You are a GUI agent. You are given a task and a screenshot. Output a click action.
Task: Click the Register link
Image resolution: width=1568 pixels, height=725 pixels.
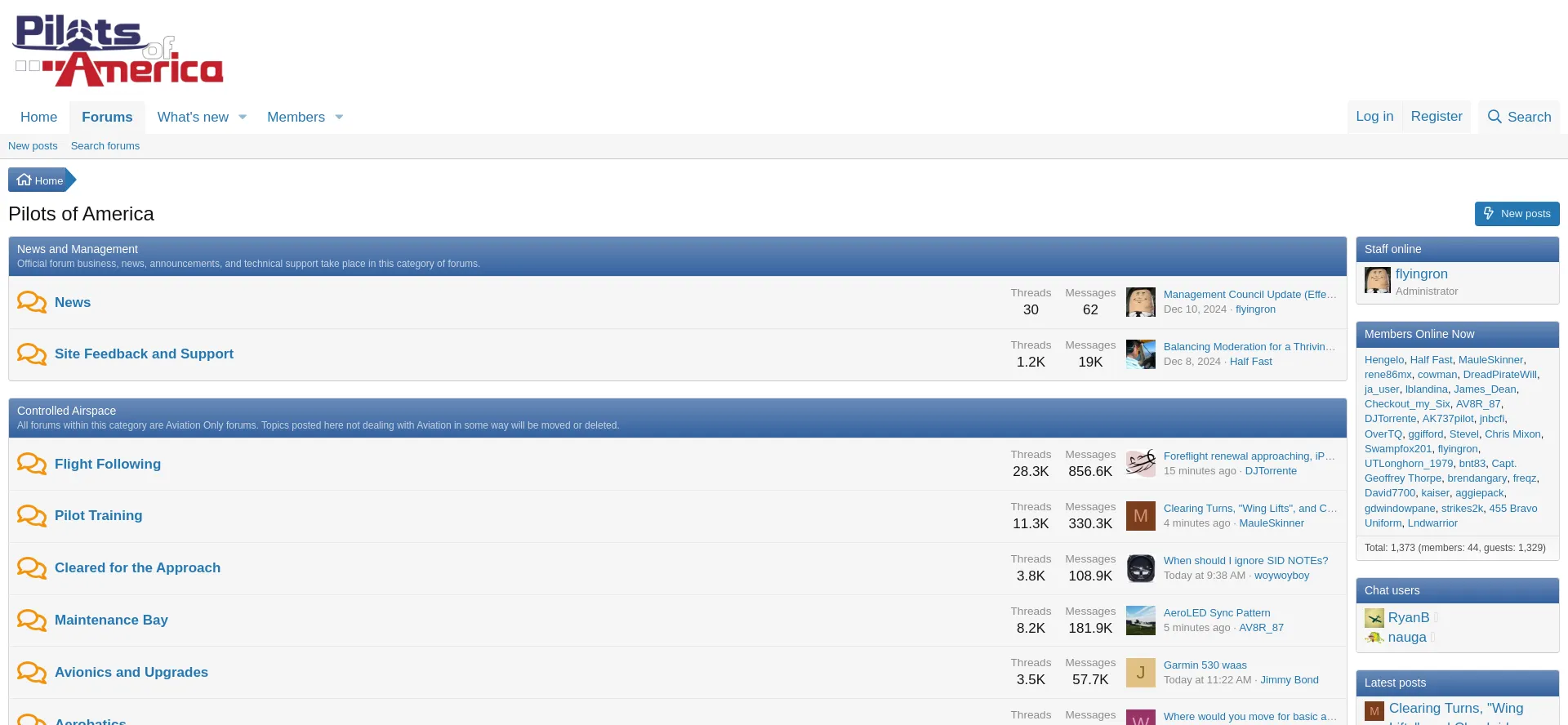pyautogui.click(x=1437, y=117)
